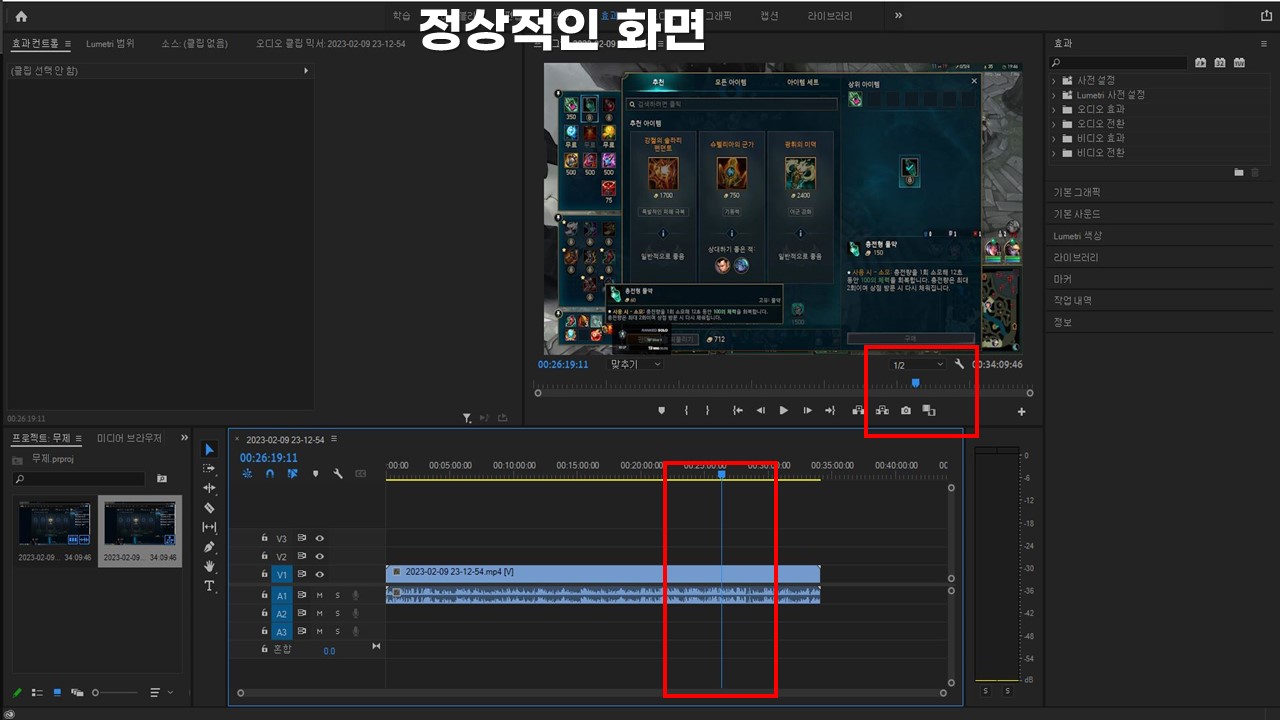
Task: Go to the Home screen icon
Action: tap(21, 16)
